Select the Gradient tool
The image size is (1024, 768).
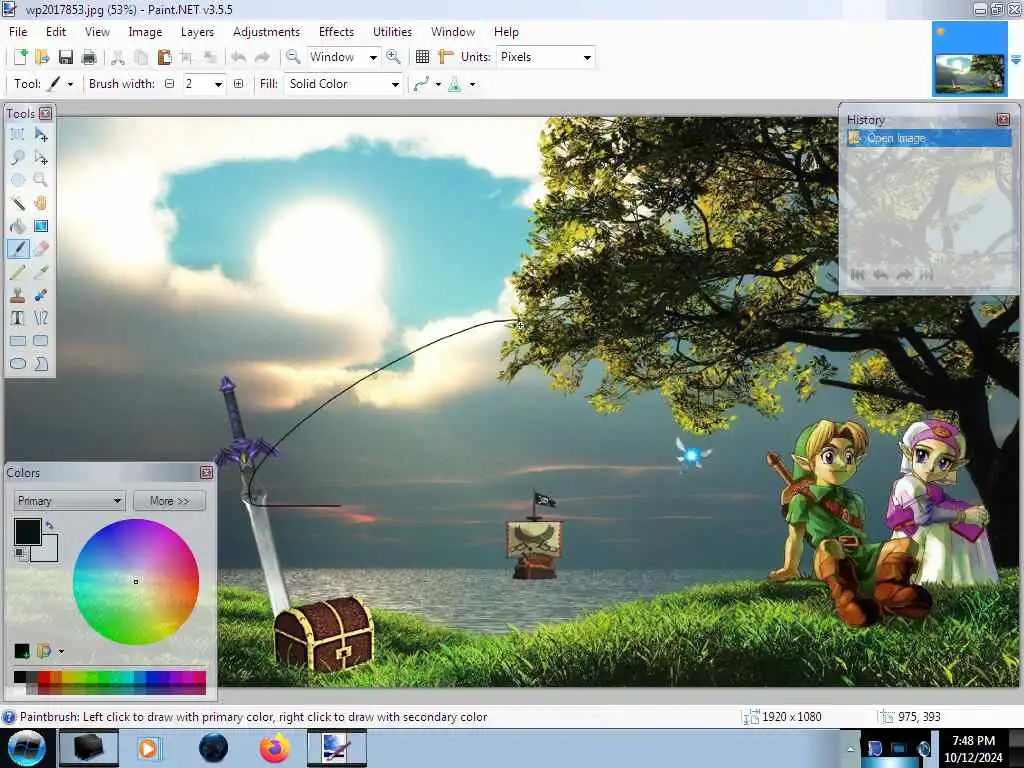(40, 226)
